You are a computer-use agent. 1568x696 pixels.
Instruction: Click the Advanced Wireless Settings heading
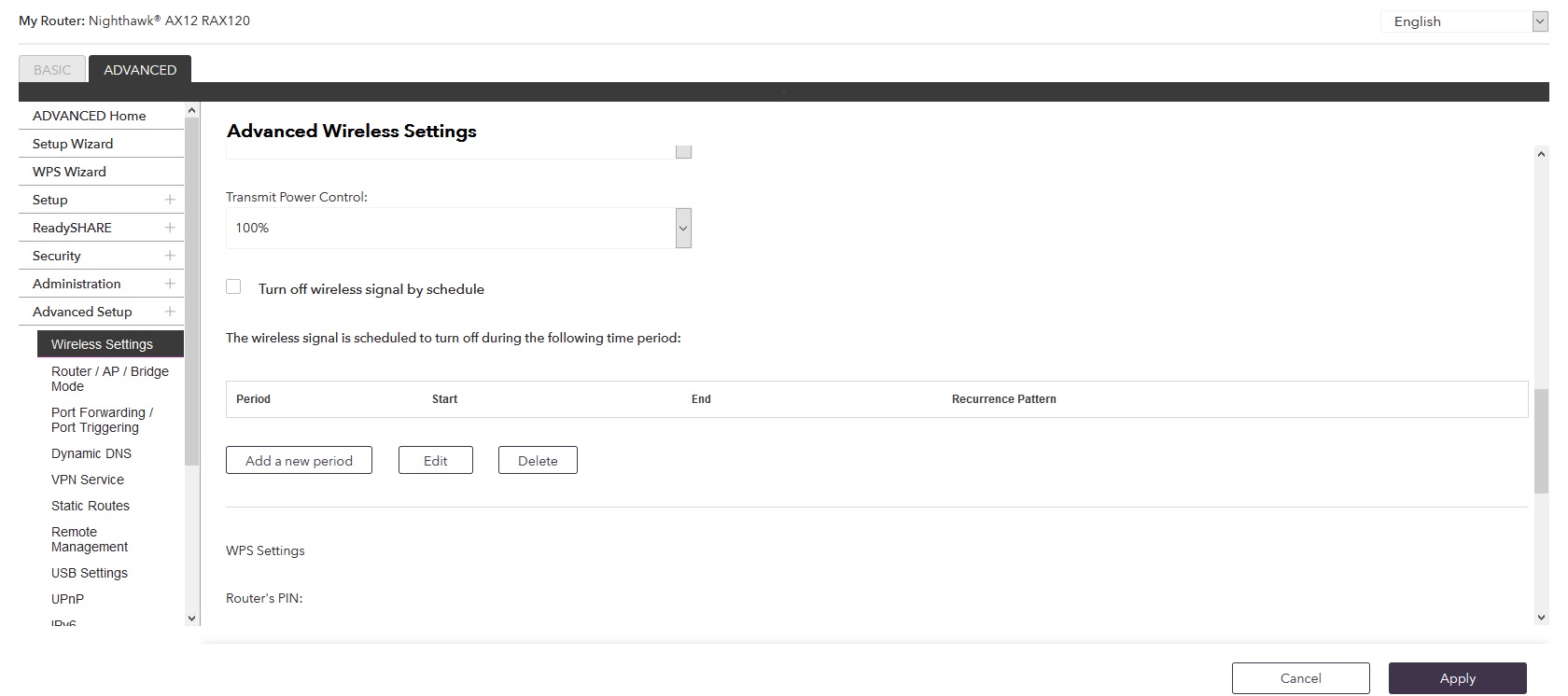tap(352, 131)
